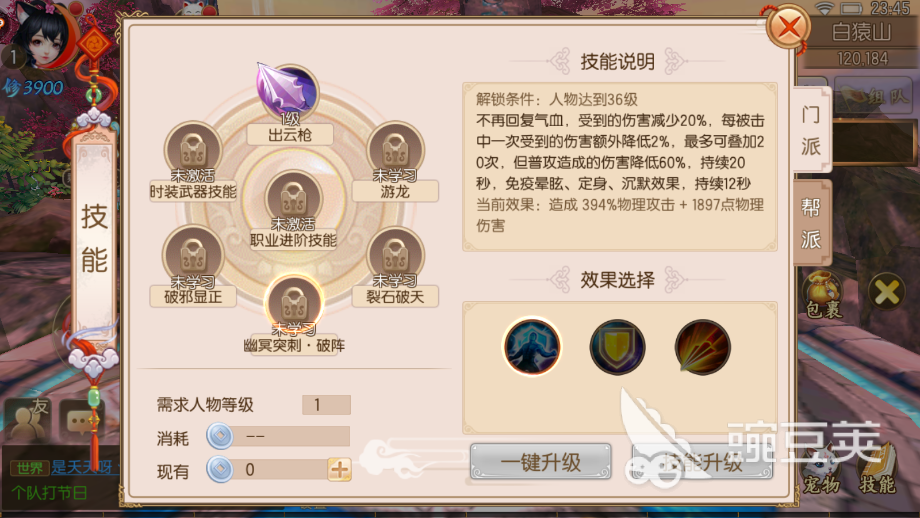
Task: Add currency with the plus button
Action: click(340, 470)
